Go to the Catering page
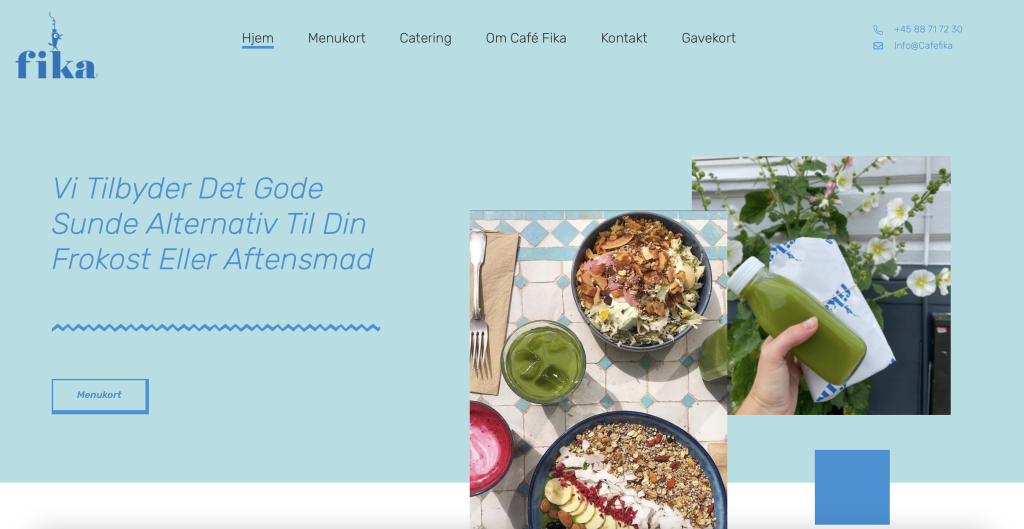The image size is (1024, 529). click(425, 39)
